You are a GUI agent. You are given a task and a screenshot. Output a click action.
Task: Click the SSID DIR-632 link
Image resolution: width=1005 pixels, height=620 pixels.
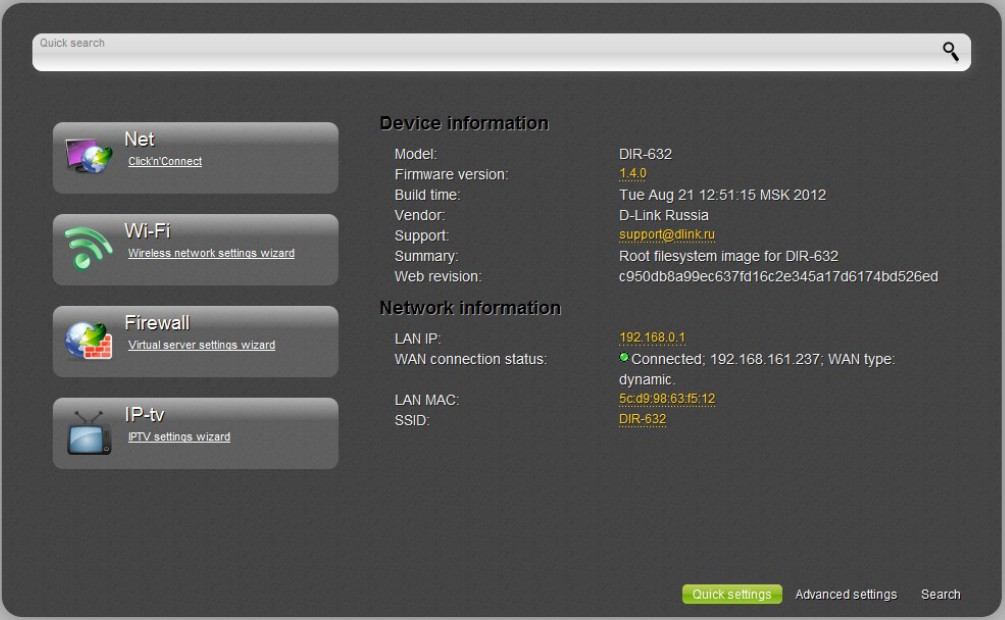tap(642, 419)
